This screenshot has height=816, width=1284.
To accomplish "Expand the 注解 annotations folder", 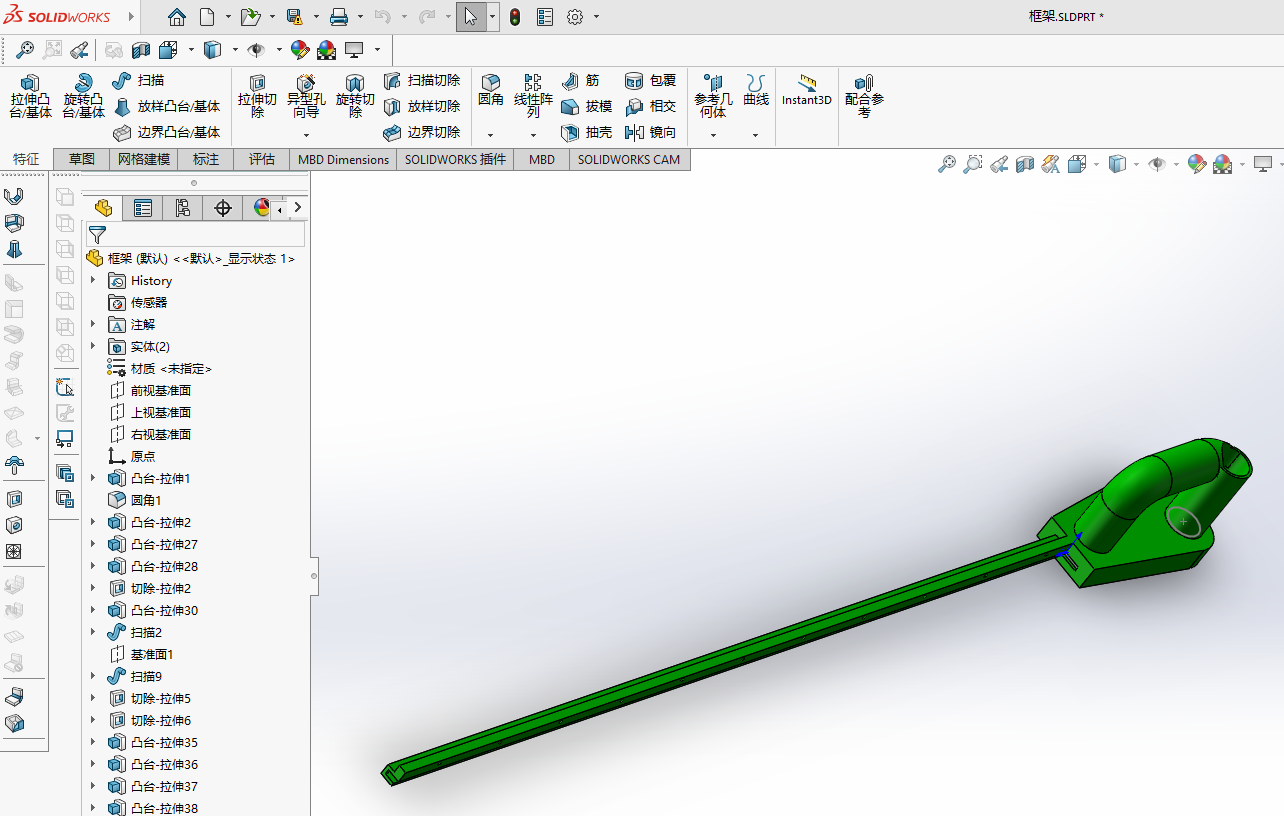I will 93,325.
